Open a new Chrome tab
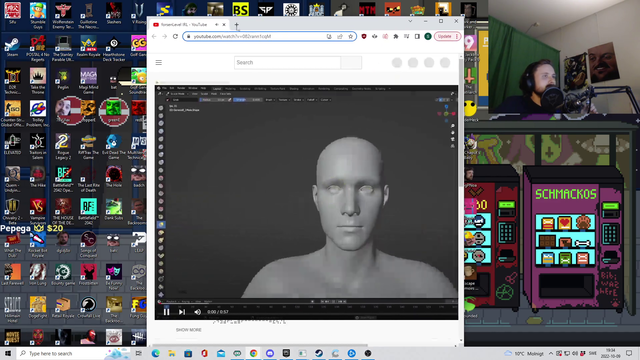Viewport: 640px width, 360px height. 236,25
